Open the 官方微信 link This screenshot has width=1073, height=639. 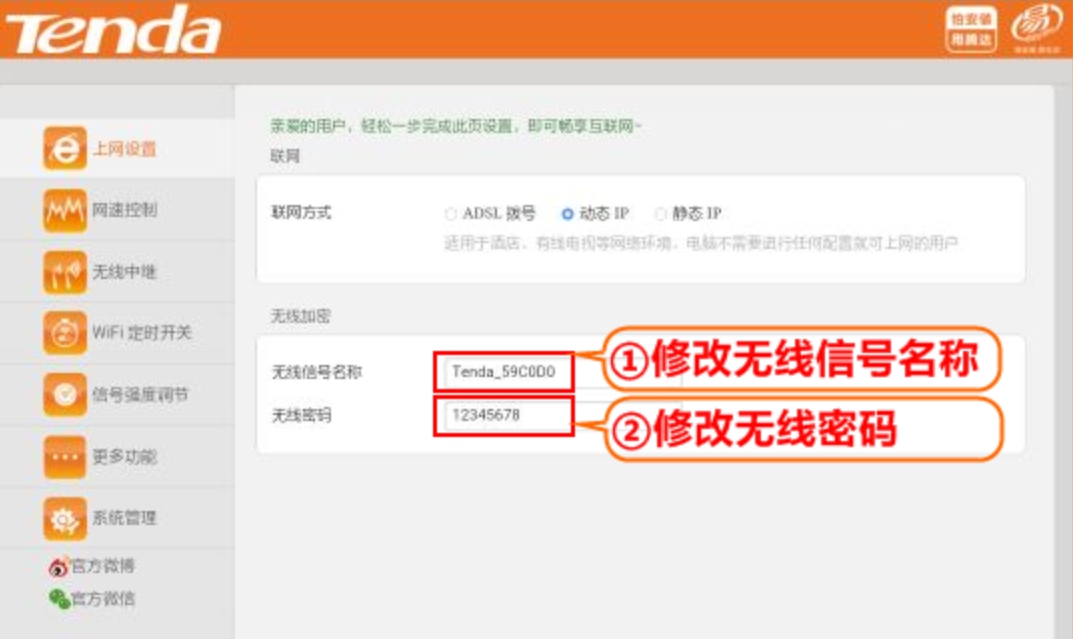103,599
